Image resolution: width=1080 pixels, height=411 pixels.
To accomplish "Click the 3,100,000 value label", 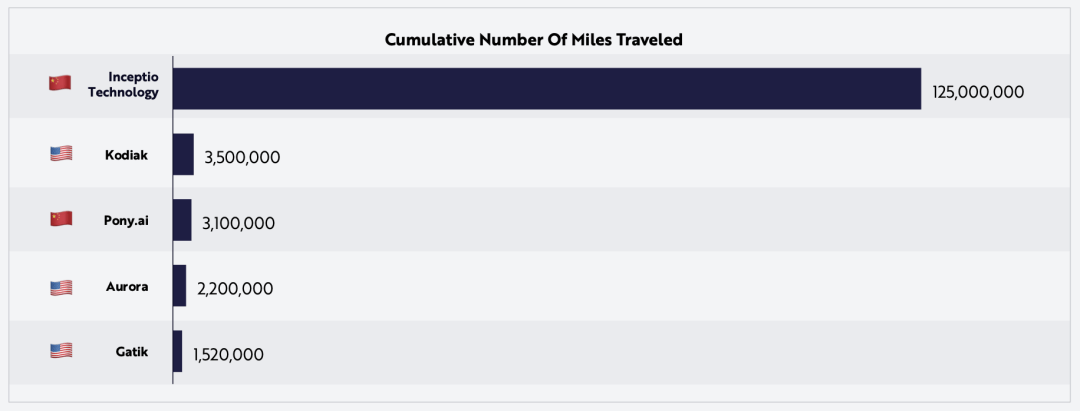I will pos(238,224).
